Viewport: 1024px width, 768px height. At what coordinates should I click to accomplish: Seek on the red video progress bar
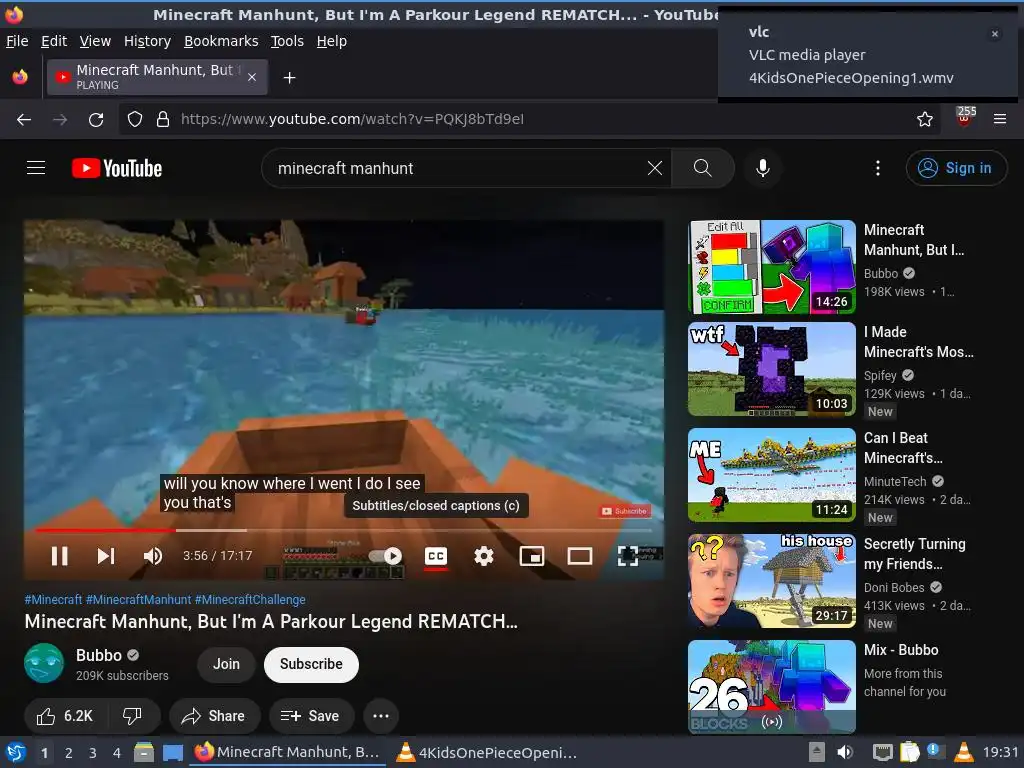click(x=344, y=530)
